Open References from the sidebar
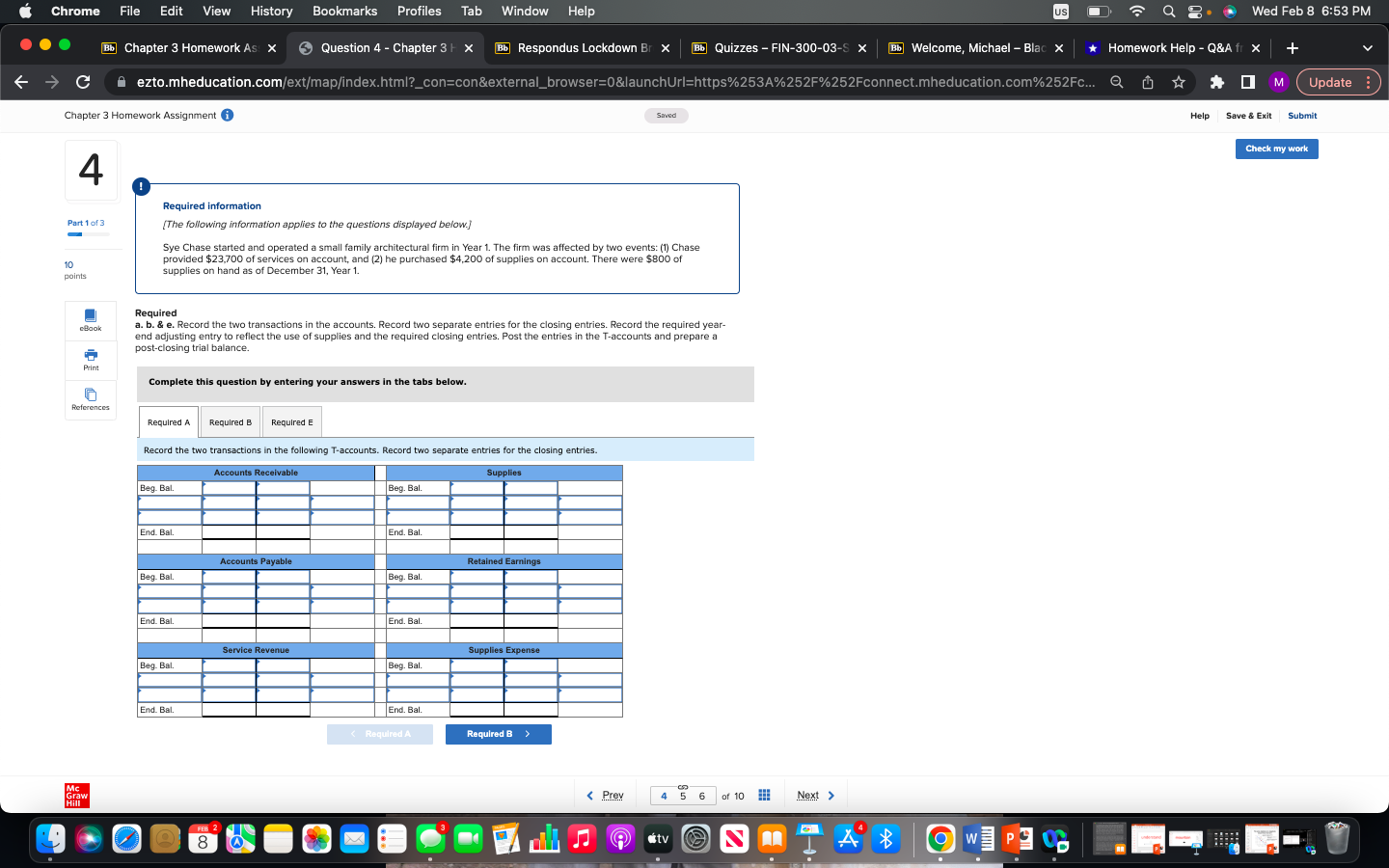This screenshot has height=868, width=1389. 90,399
